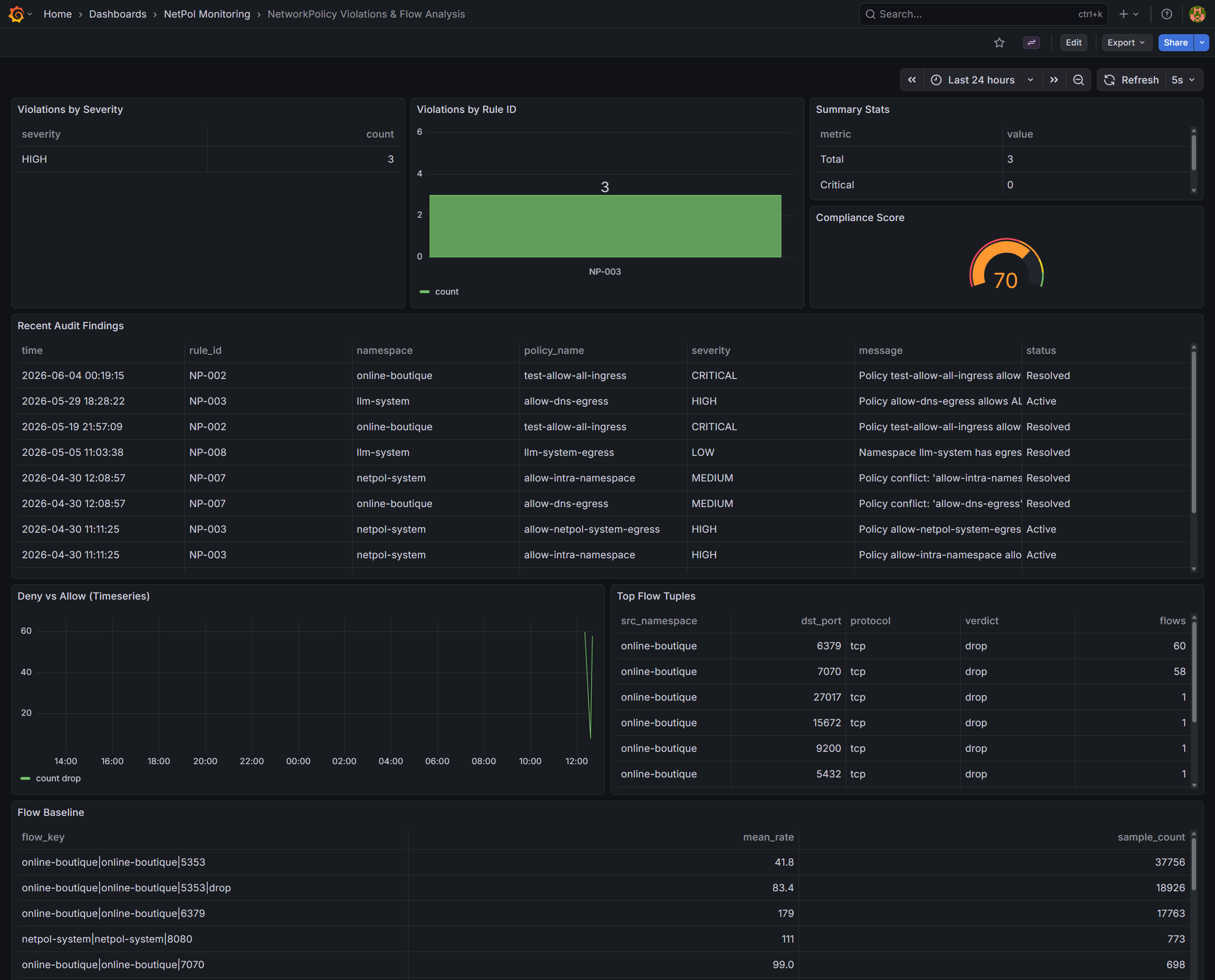The image size is (1215, 980).
Task: Click the Top Flow Tuples scrollbar
Action: (x=1194, y=672)
